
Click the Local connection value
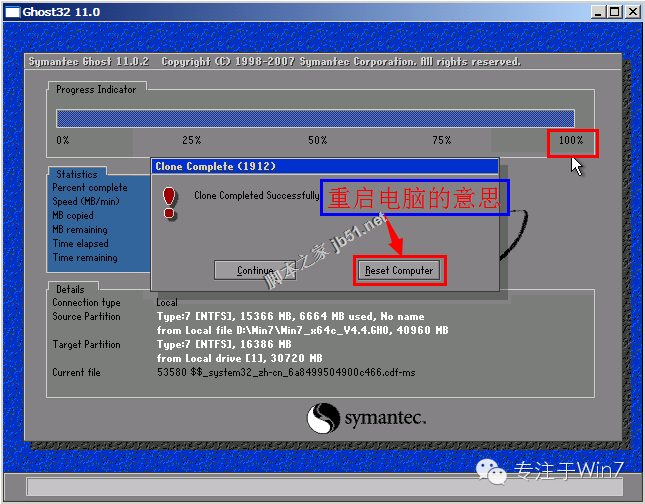(167, 302)
